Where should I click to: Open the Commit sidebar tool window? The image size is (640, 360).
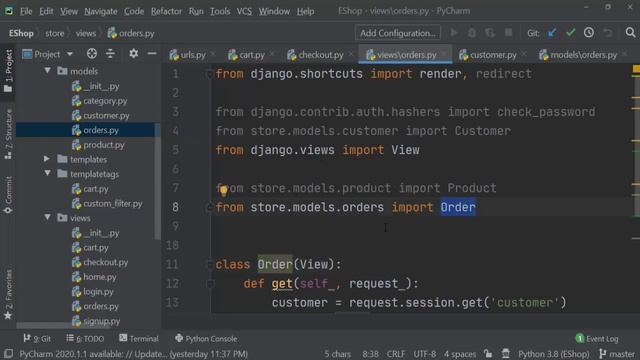click(8, 195)
